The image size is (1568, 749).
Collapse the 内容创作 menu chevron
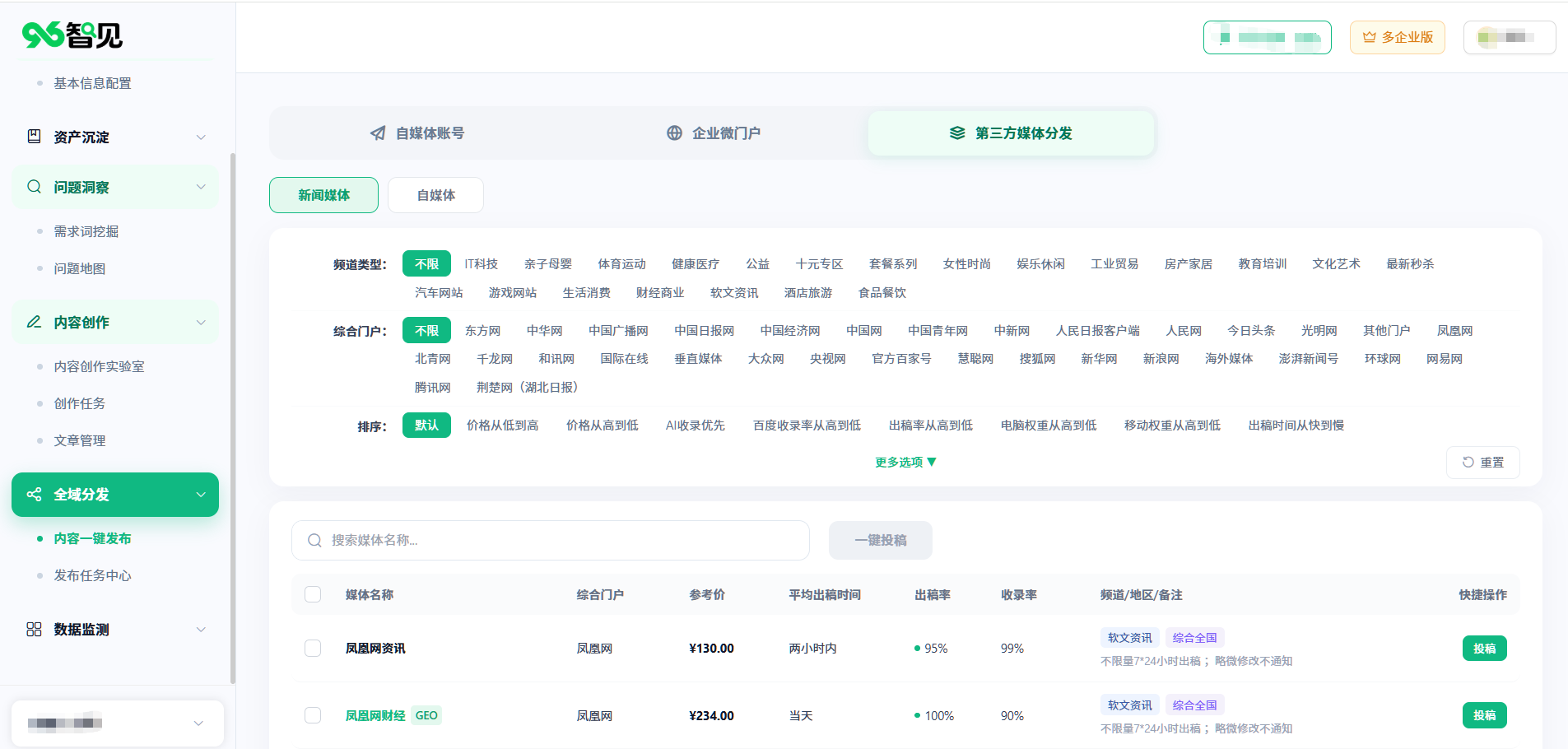(201, 323)
